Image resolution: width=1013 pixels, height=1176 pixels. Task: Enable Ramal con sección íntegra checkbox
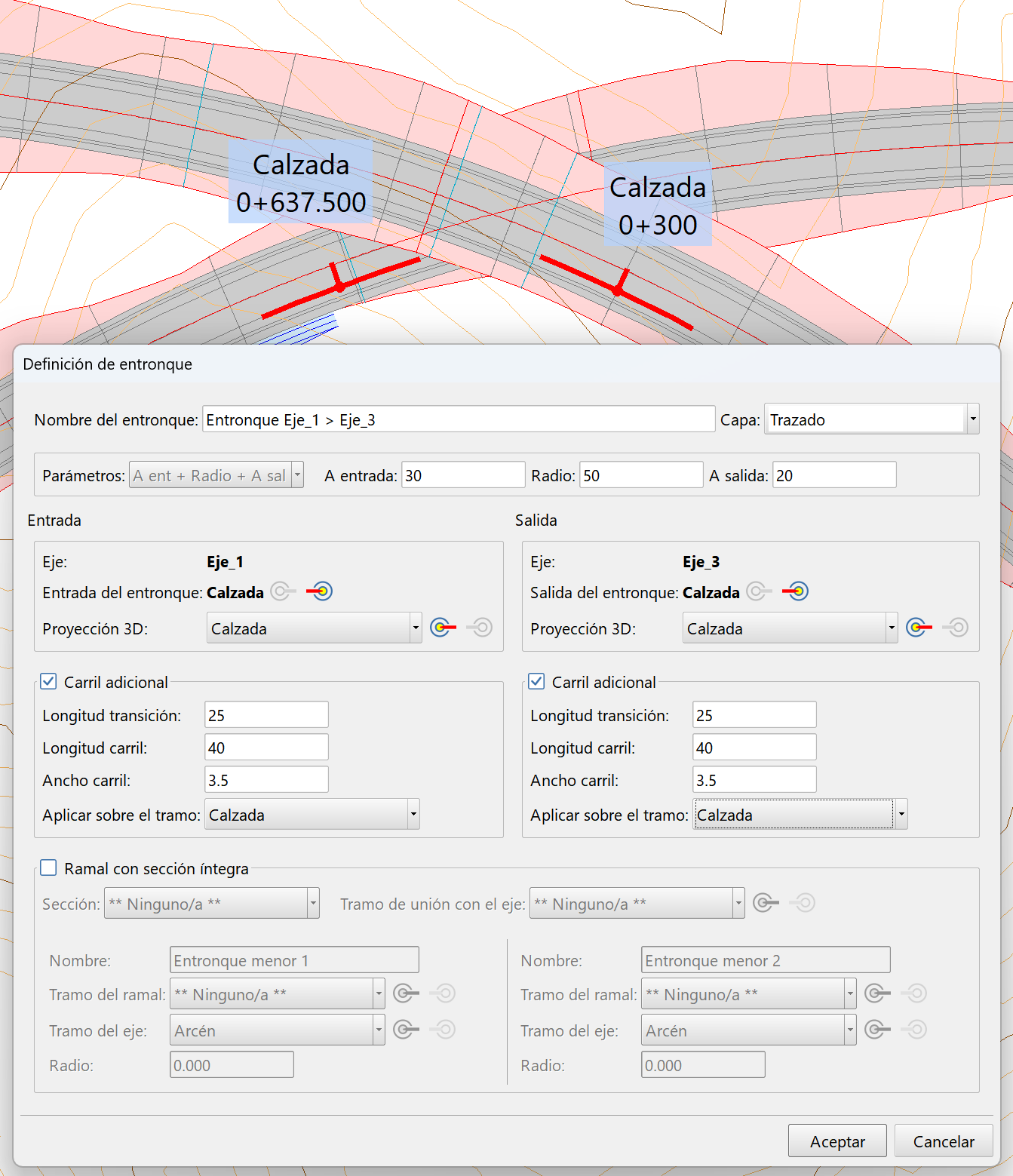pos(49,868)
